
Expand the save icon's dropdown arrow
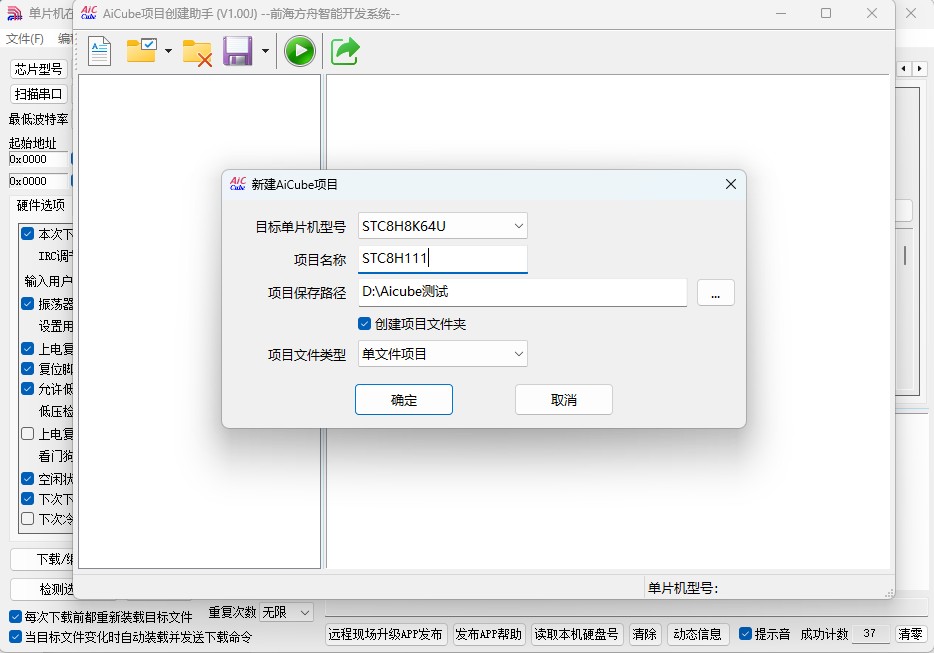click(x=265, y=51)
